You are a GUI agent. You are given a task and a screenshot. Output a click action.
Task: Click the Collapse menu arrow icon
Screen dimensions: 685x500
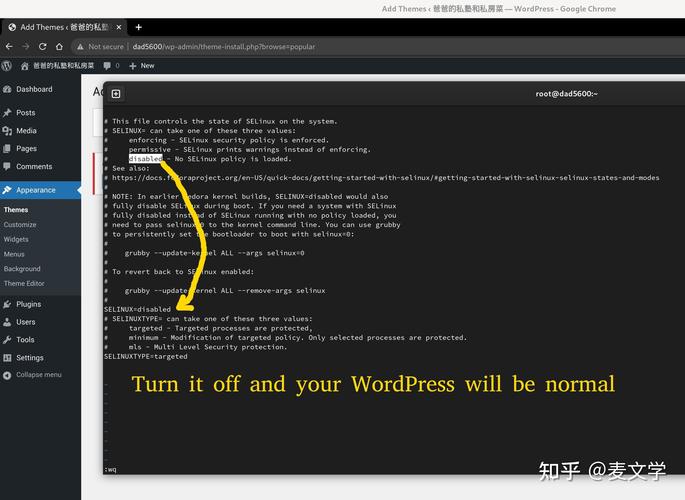(7, 375)
